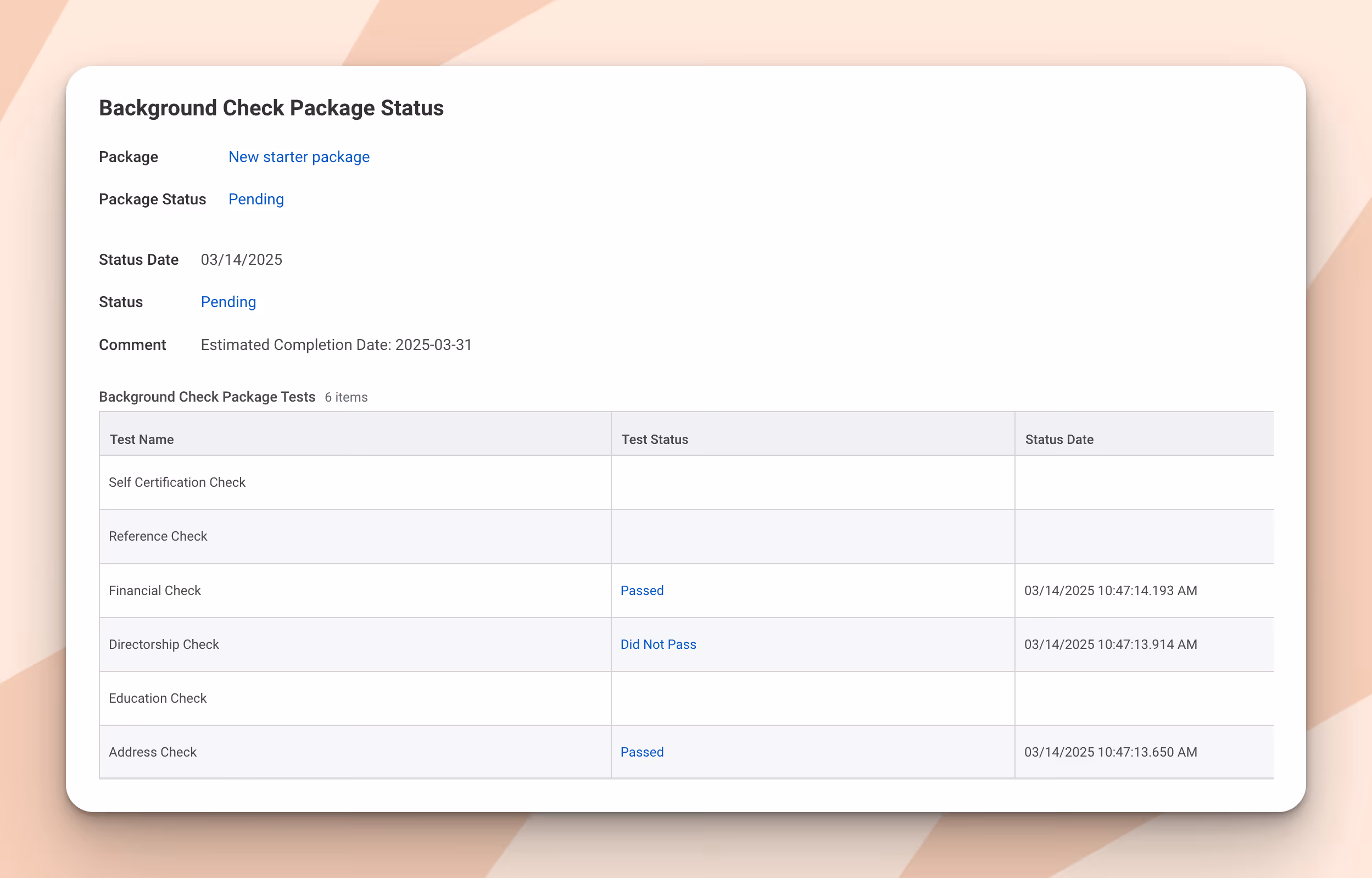Open Directorship Check Did Not Pass link
The height and width of the screenshot is (878, 1372).
coord(657,644)
